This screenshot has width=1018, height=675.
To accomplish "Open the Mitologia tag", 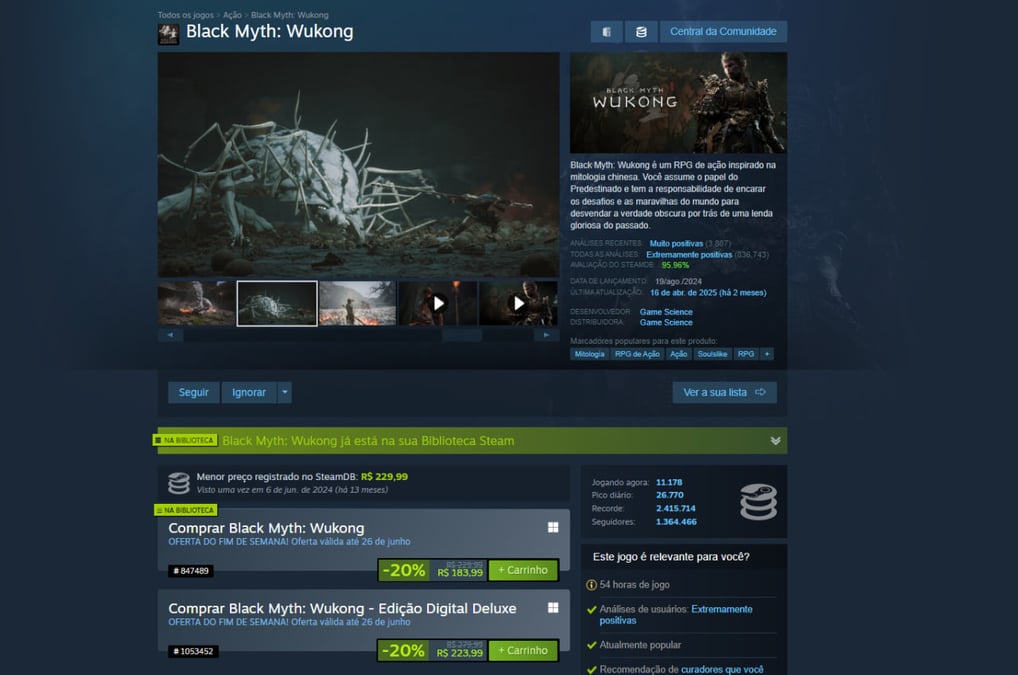I will click(x=590, y=354).
